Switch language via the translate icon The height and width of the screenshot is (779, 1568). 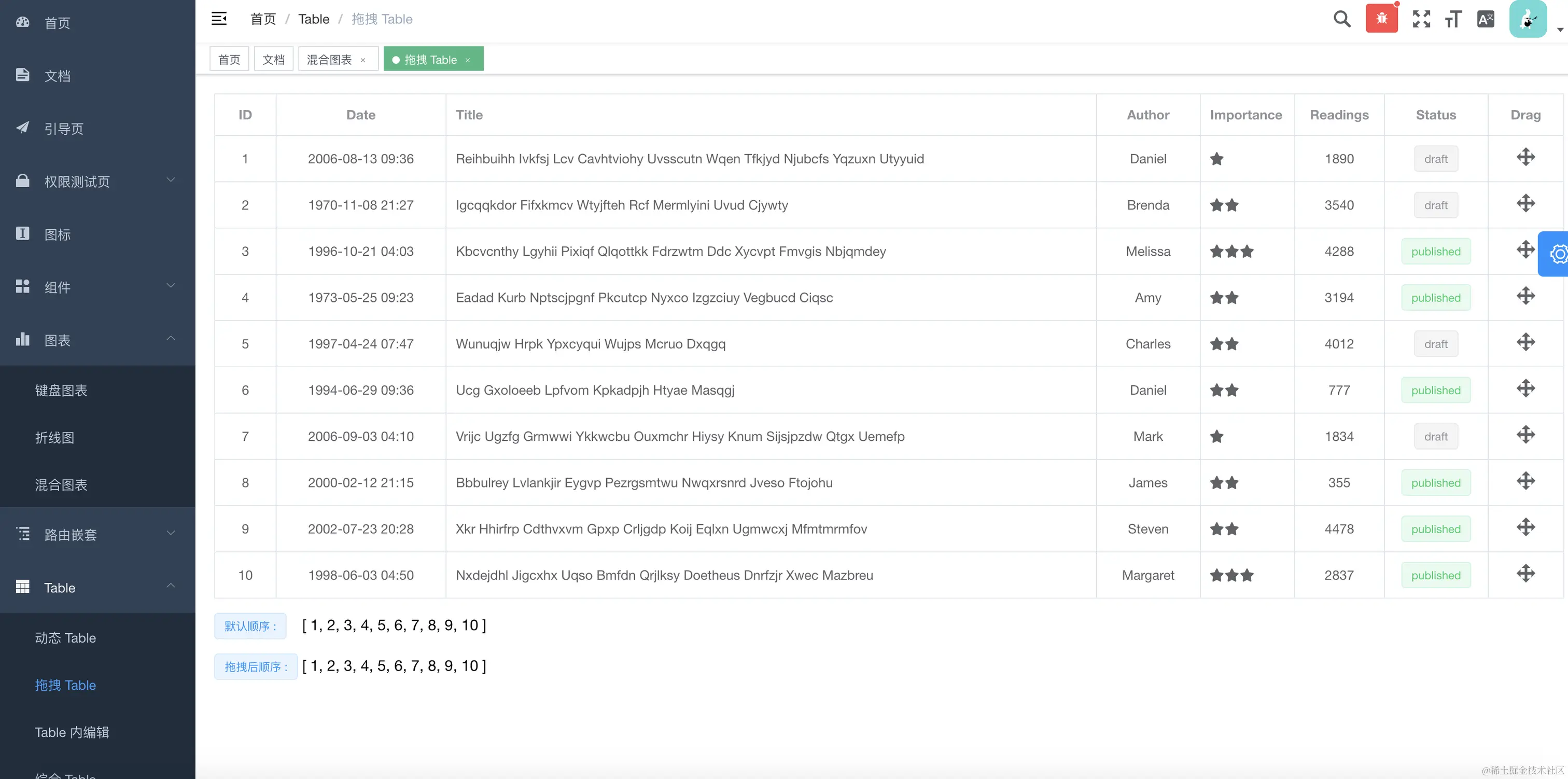click(1485, 18)
